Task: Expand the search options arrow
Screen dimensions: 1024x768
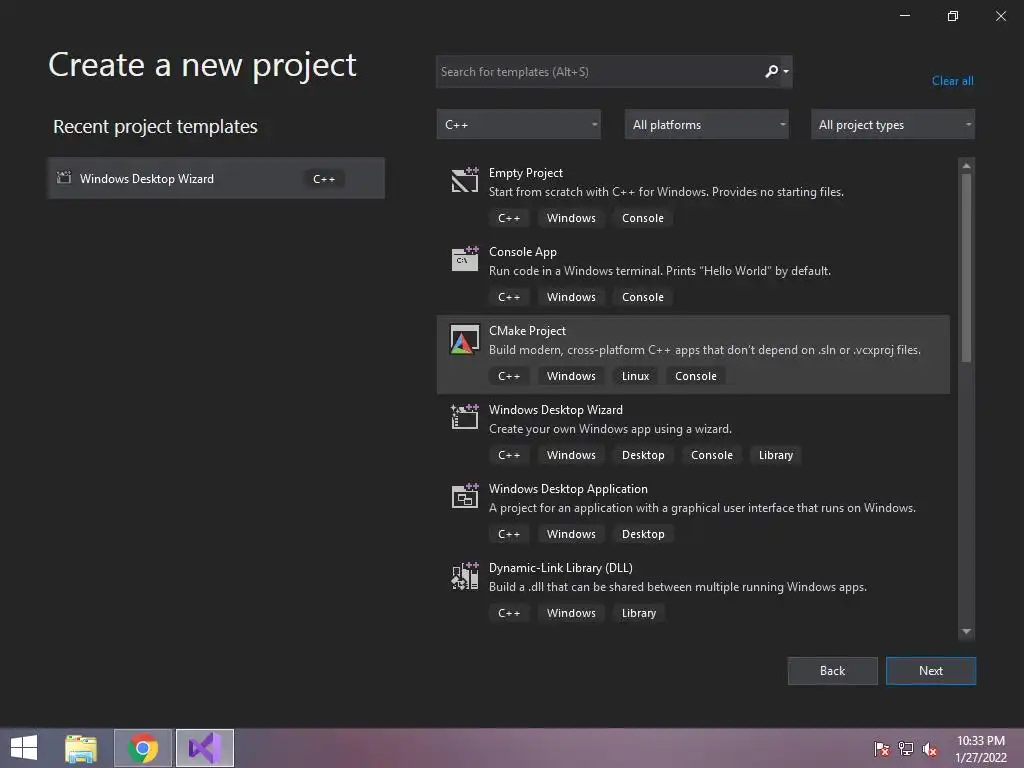Action: 786,72
